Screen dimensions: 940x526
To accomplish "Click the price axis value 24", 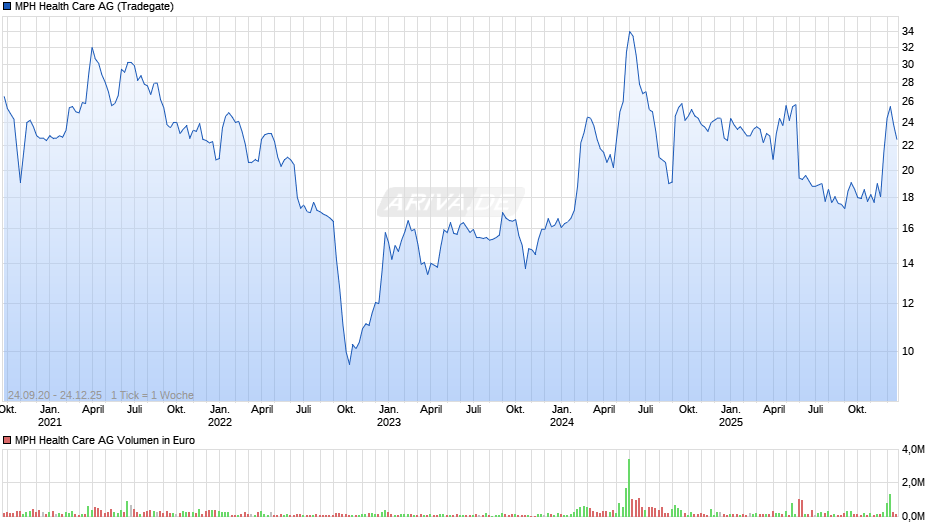I will 908,122.
